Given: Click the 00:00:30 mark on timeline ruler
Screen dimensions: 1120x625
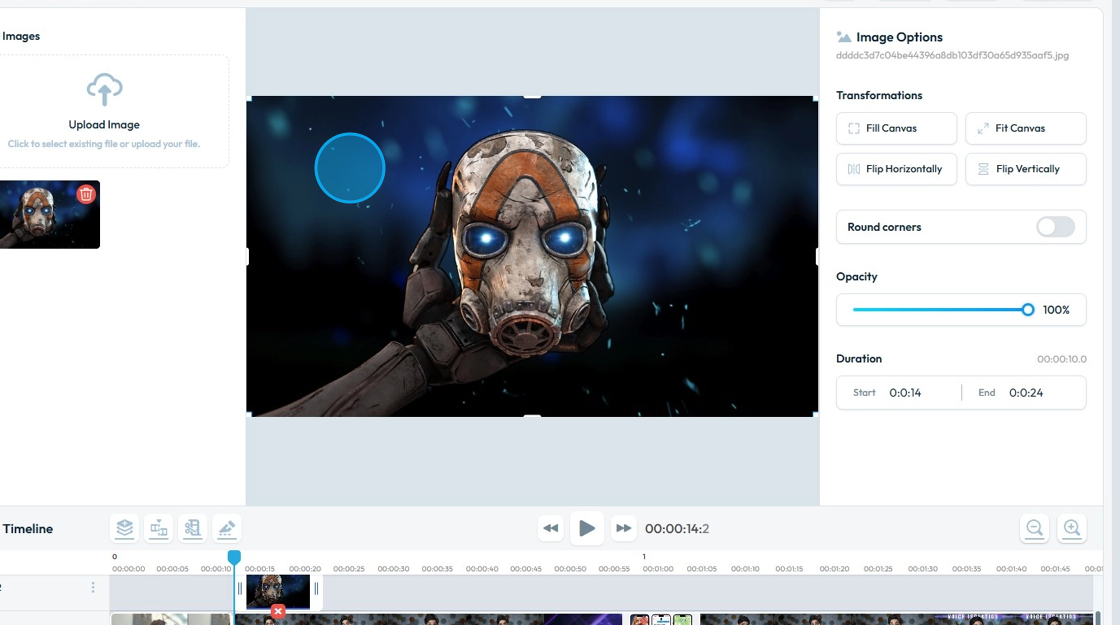Looking at the screenshot, I should 393,569.
